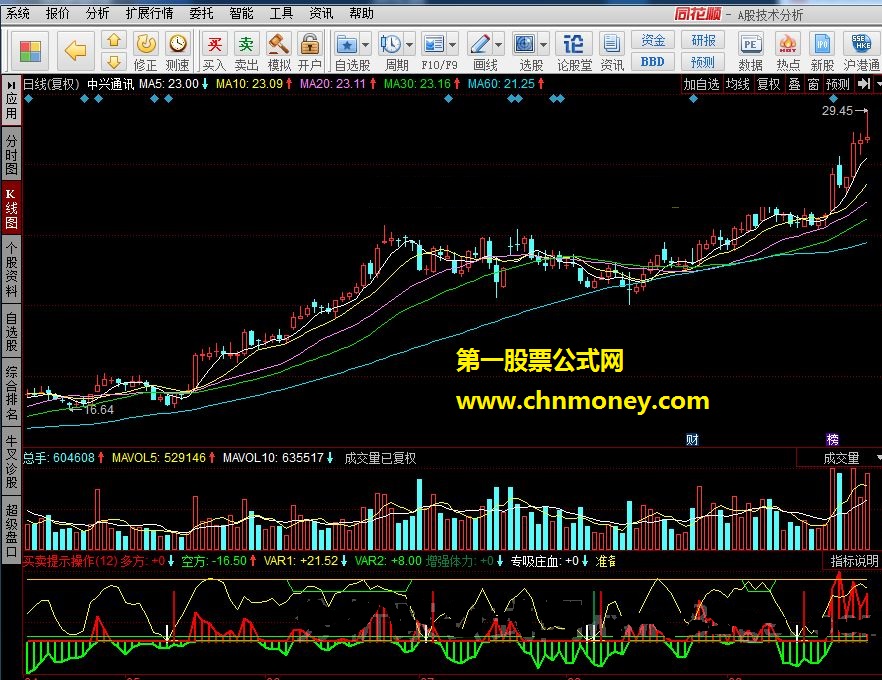Image resolution: width=882 pixels, height=680 pixels.
Task: Open the 资讯 news icon
Action: pyautogui.click(x=611, y=51)
